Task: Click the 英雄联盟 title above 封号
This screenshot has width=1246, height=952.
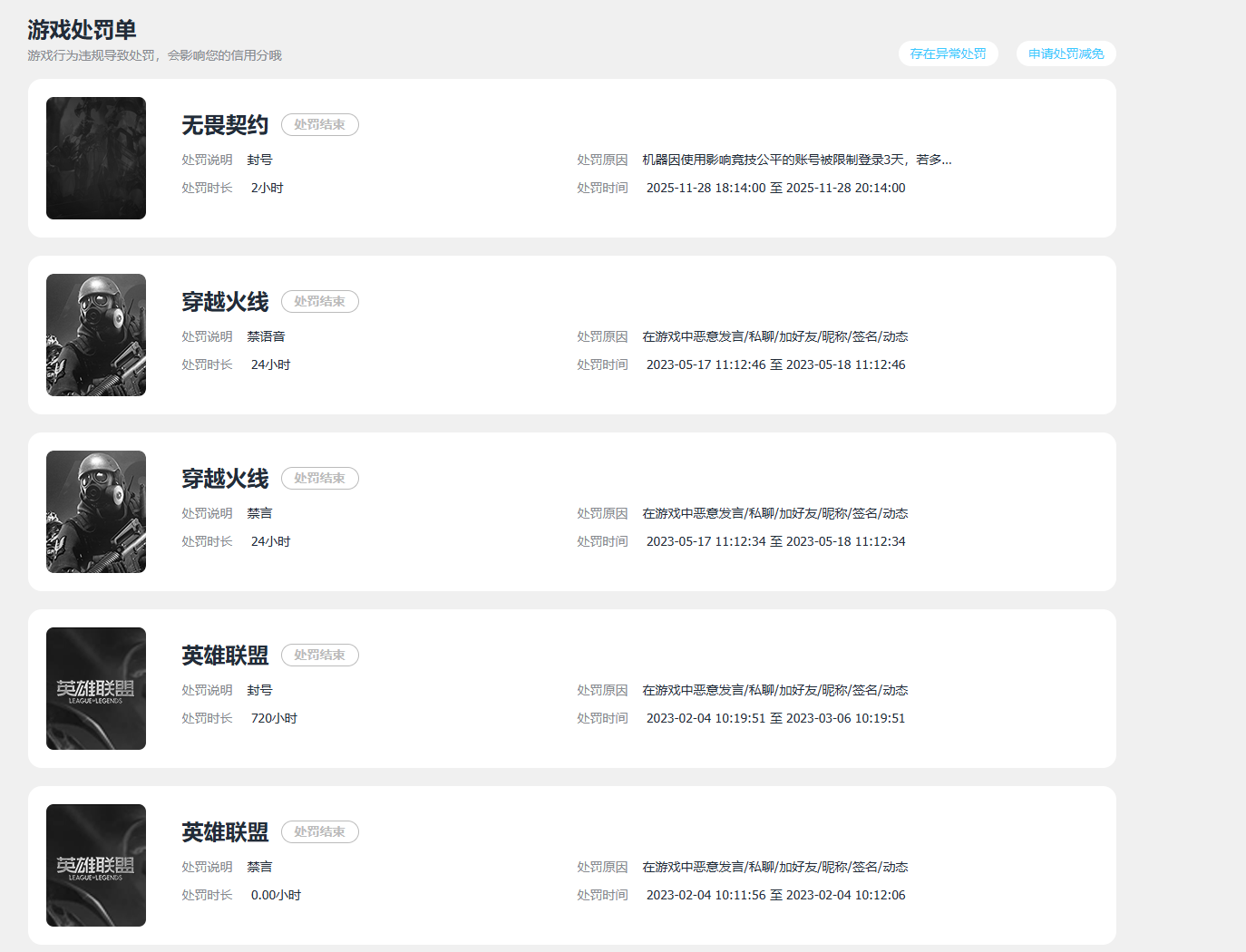Action: click(x=225, y=656)
